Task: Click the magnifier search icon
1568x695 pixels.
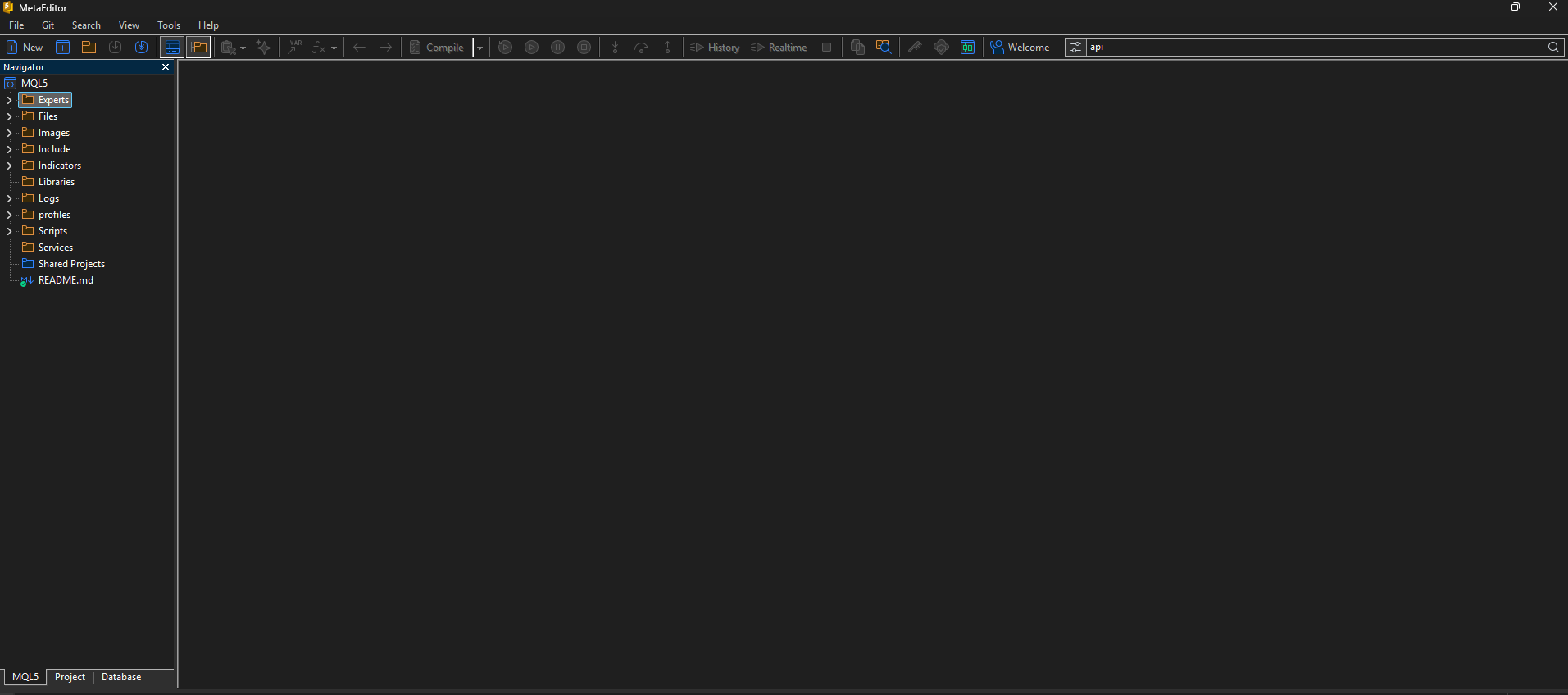Action: point(1553,48)
